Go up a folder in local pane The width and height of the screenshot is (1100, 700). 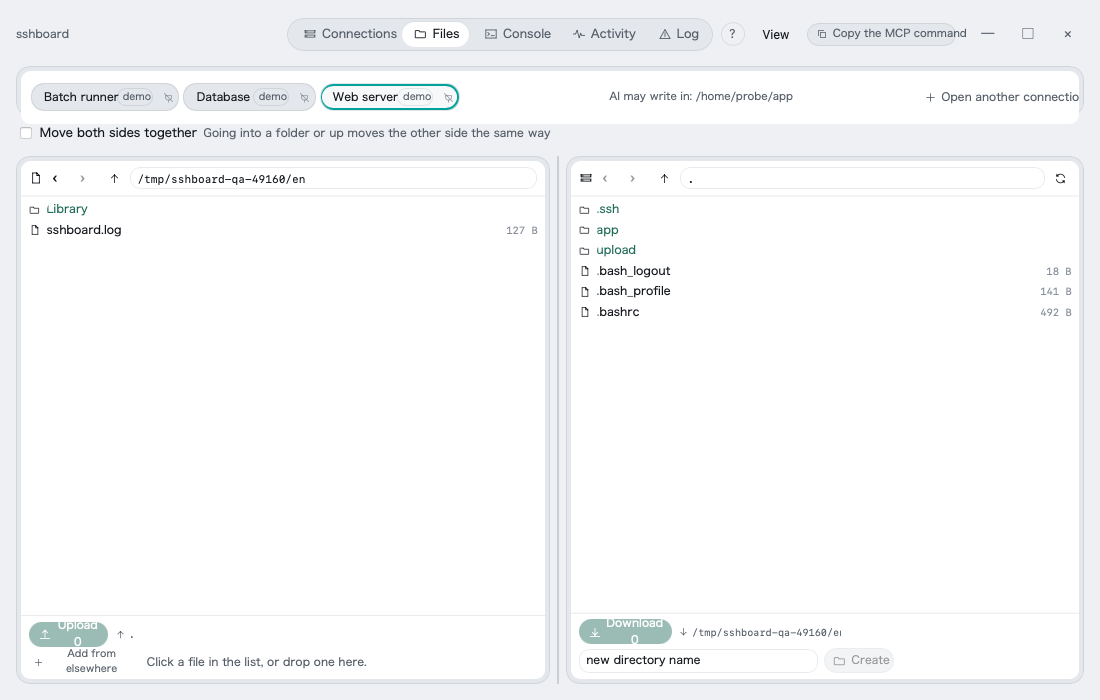tap(114, 178)
